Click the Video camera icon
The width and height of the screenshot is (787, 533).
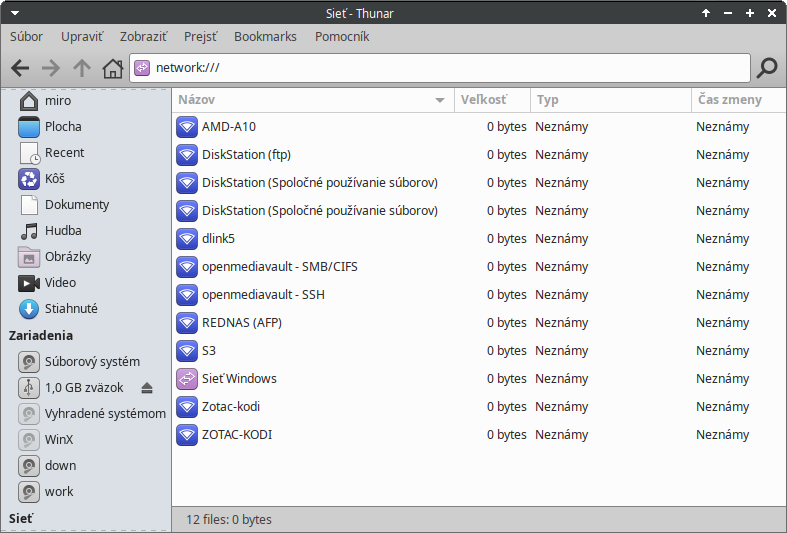point(29,283)
